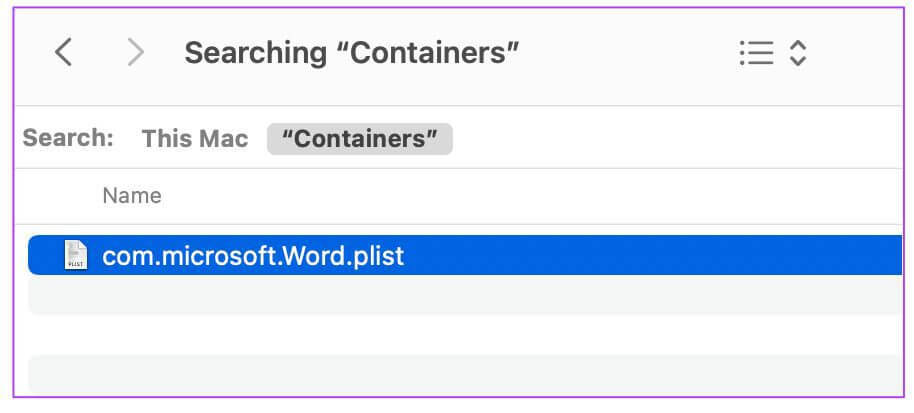Sort by the Name column header
Screen dimensions: 914x413
tap(132, 196)
